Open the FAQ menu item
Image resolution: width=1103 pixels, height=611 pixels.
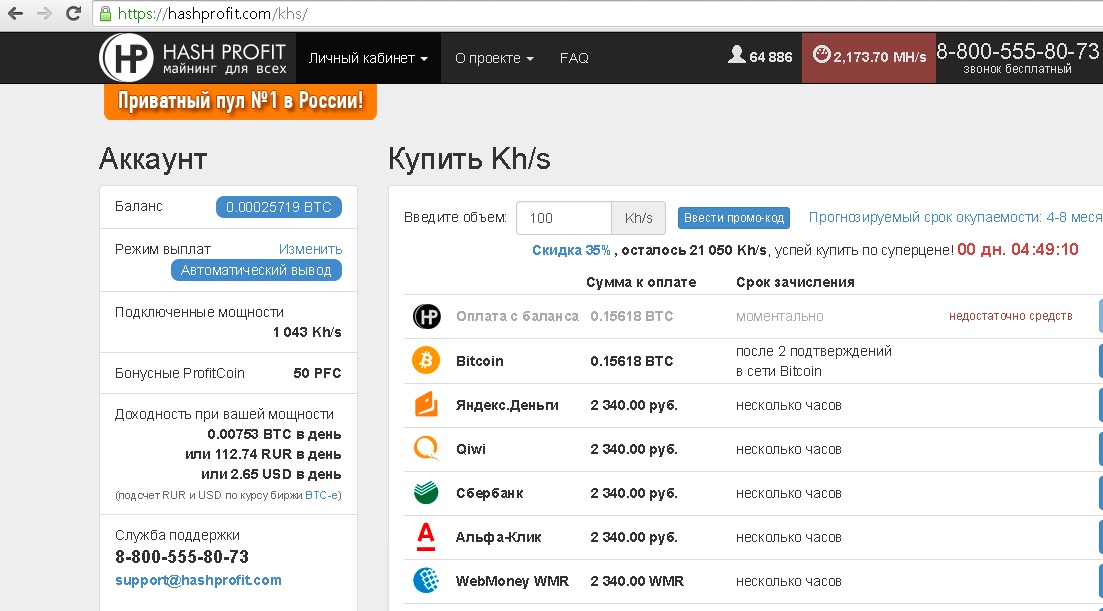coord(574,58)
